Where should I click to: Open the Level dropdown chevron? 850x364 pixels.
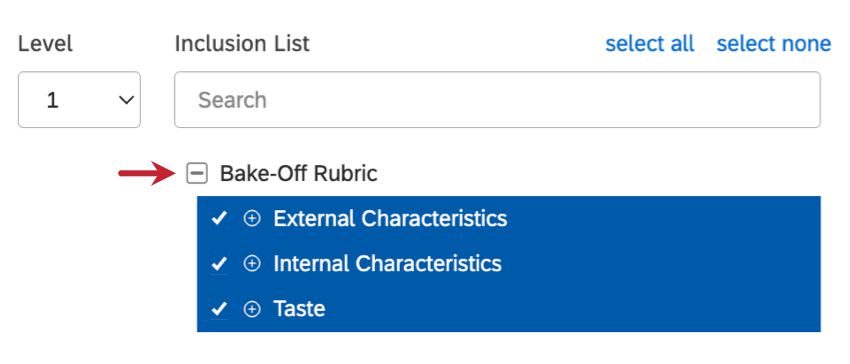point(126,100)
